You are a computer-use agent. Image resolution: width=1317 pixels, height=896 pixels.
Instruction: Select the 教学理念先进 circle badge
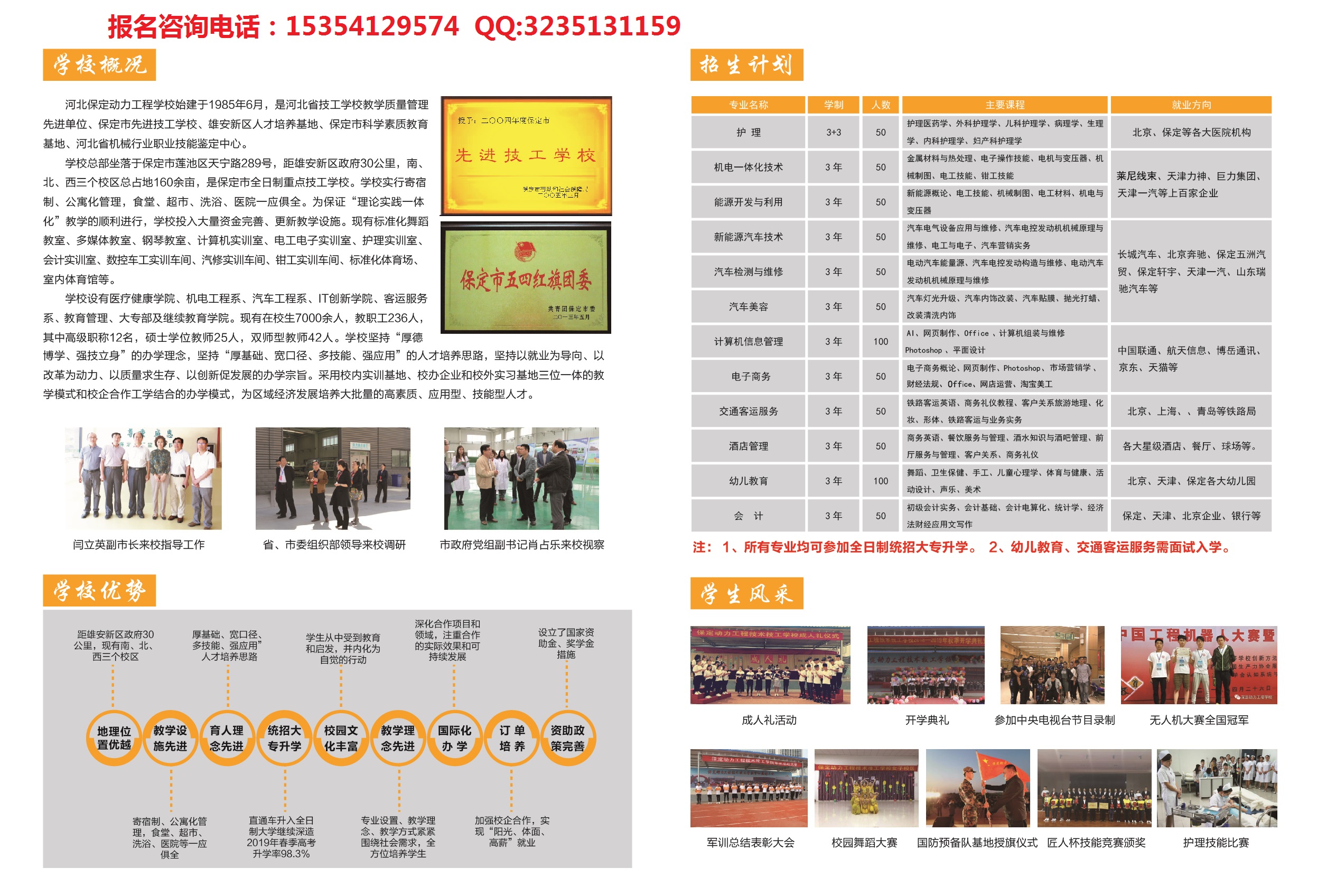398,738
